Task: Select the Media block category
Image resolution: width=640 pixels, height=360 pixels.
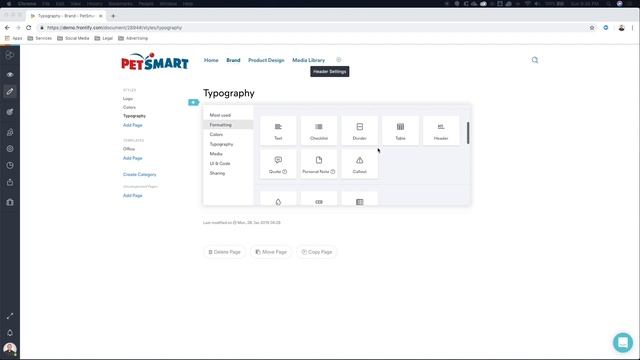Action: click(x=228, y=153)
